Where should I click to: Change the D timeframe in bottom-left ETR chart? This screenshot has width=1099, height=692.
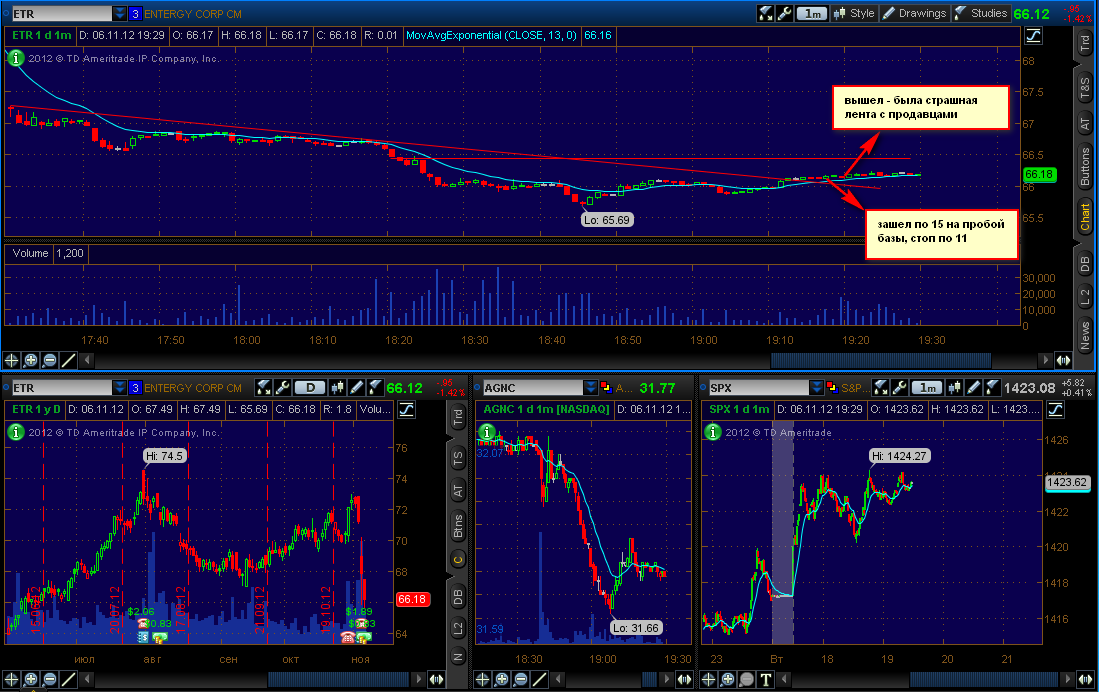[310, 388]
